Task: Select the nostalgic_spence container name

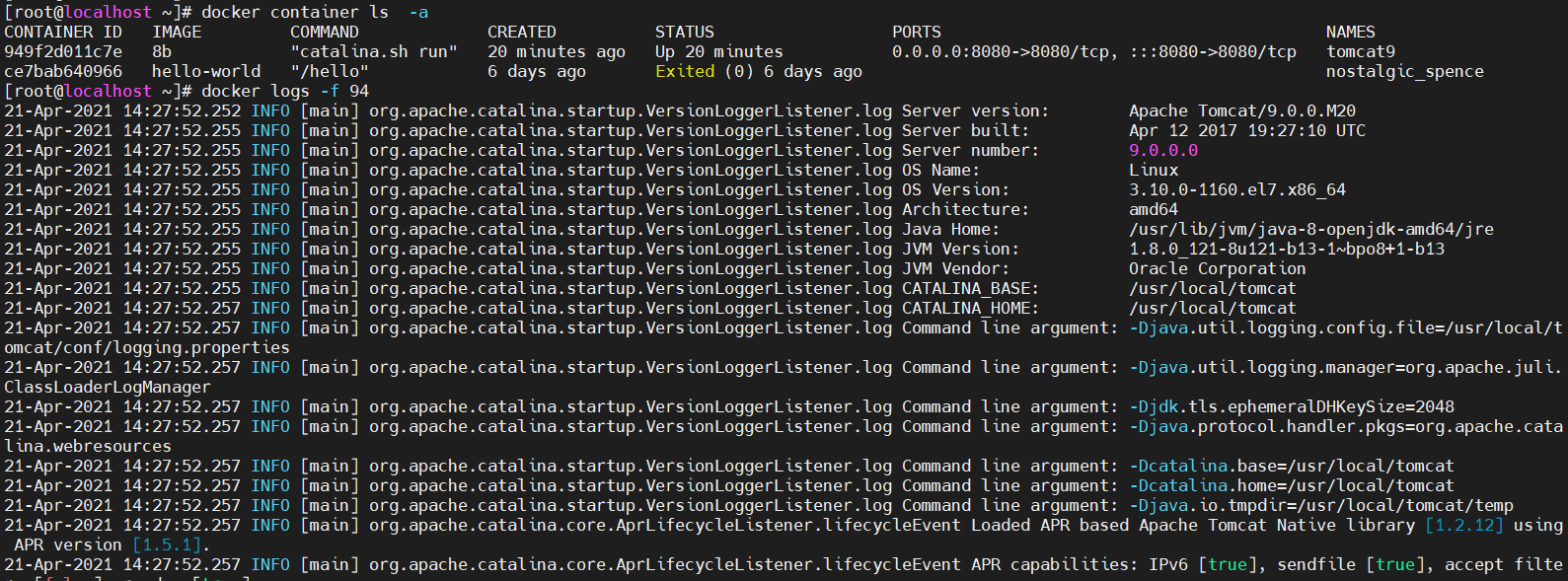Action: 1404,71
